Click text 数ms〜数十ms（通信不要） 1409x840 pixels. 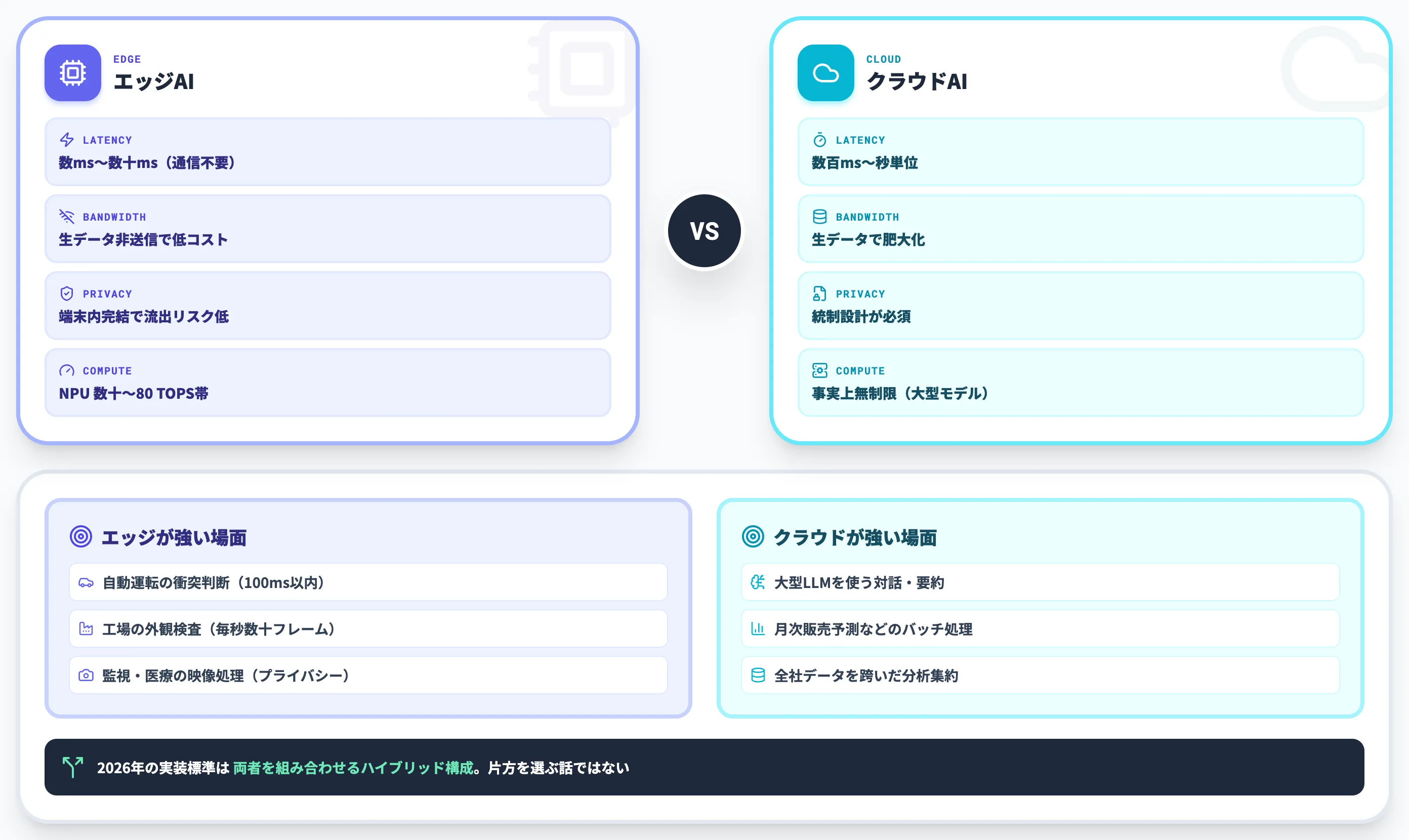tap(147, 163)
